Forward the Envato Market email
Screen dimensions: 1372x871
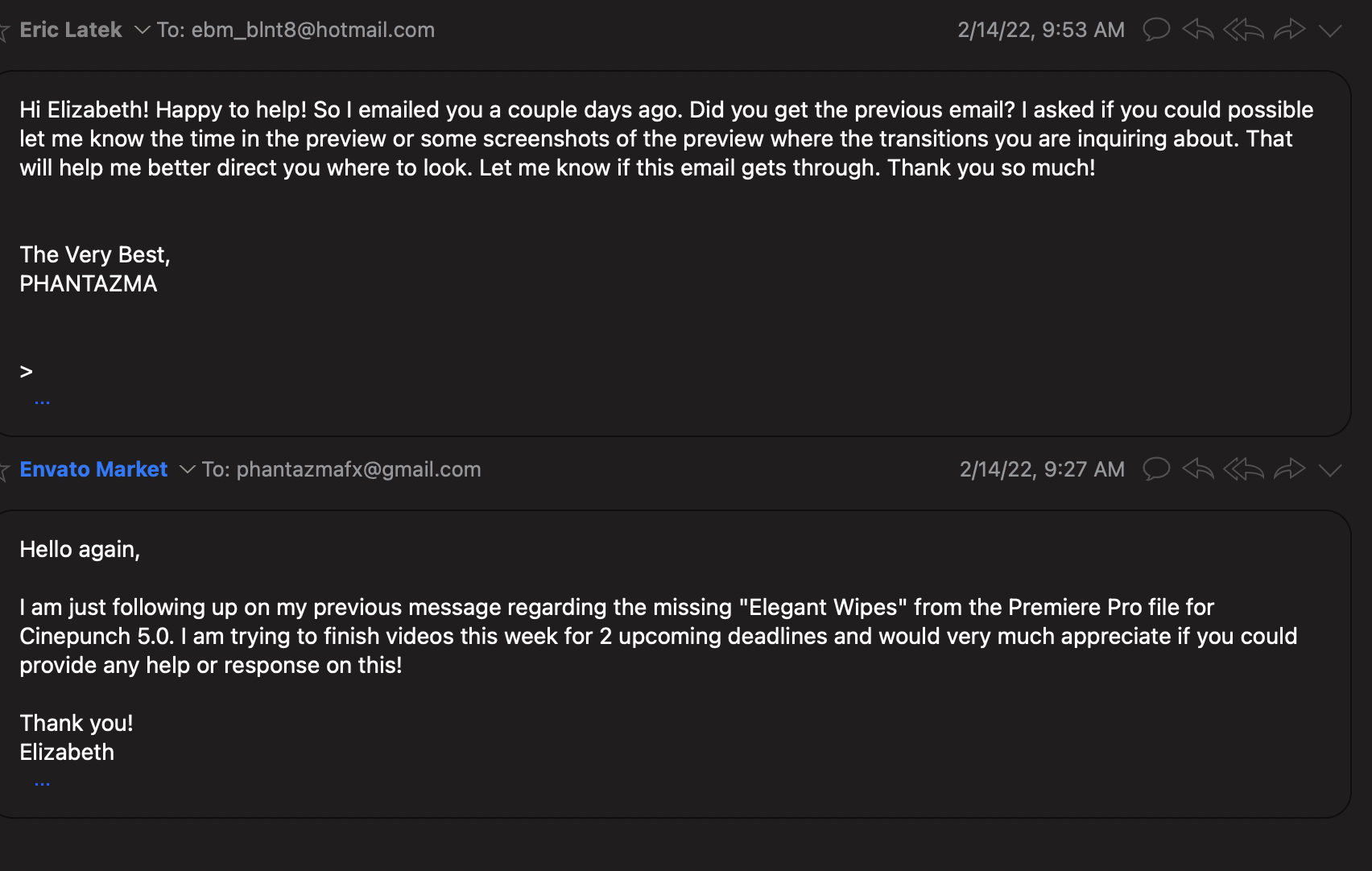[1290, 469]
